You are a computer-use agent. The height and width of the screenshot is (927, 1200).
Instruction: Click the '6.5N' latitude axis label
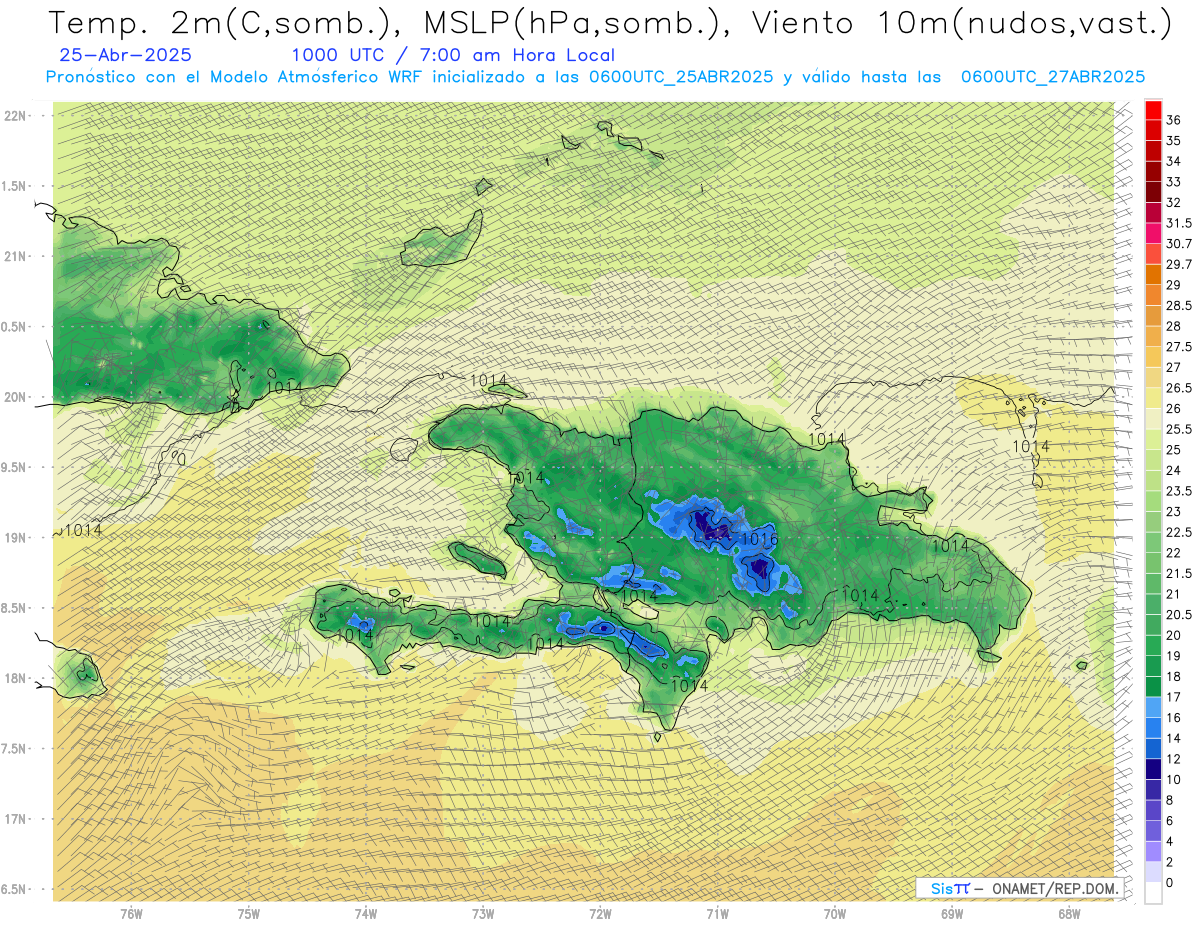(14, 889)
